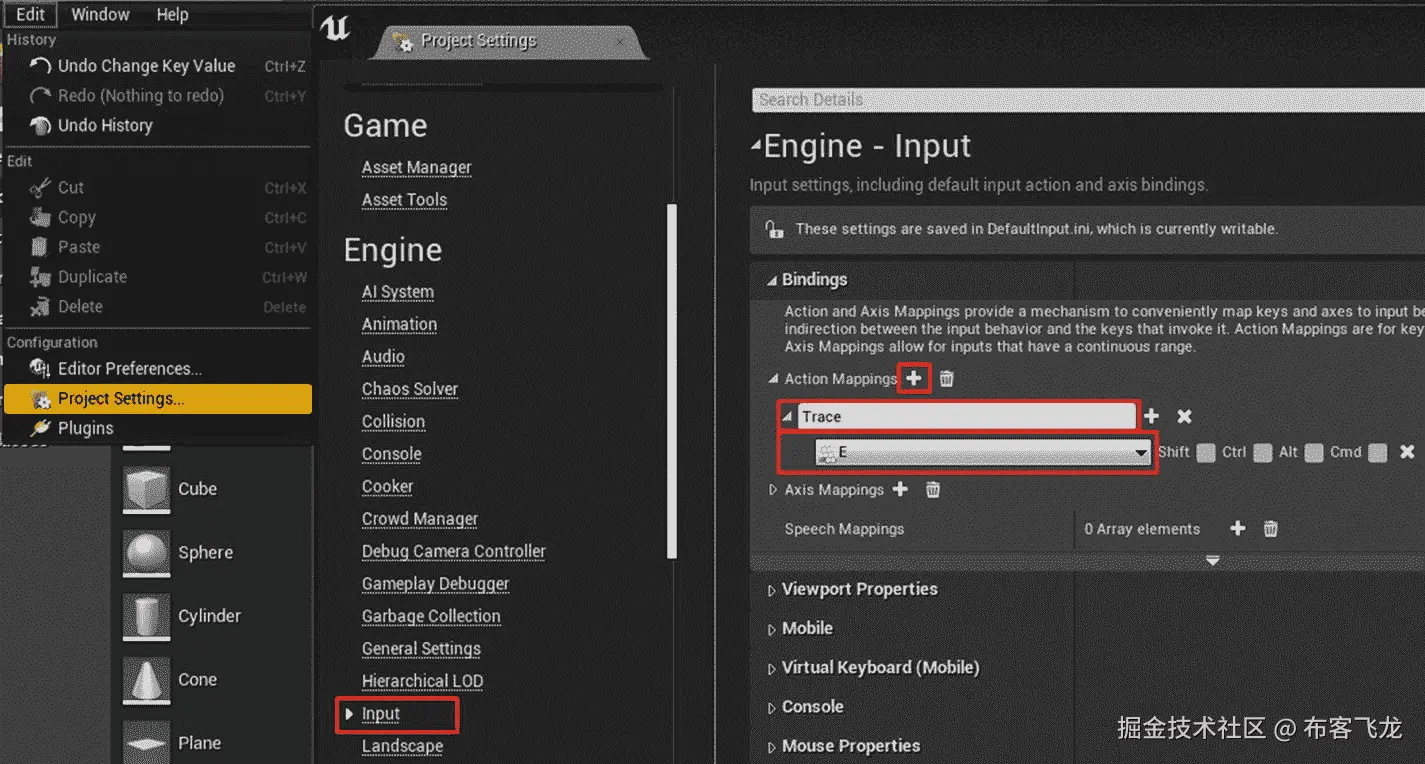
Task: Open the E key selection dropdown
Action: pyautogui.click(x=983, y=453)
